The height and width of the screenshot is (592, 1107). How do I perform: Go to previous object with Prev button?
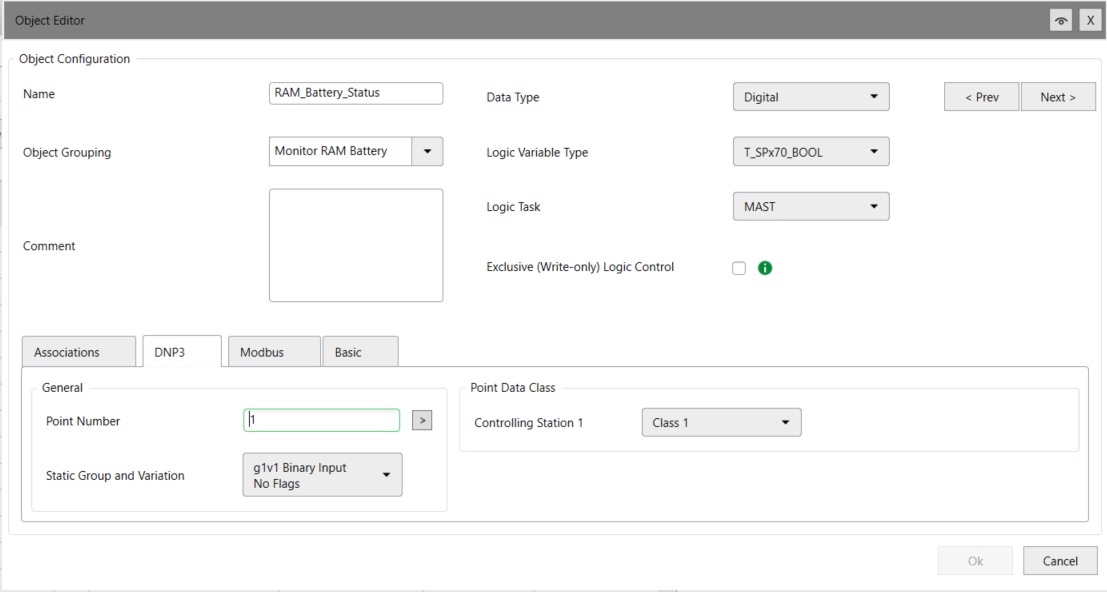pyautogui.click(x=981, y=97)
